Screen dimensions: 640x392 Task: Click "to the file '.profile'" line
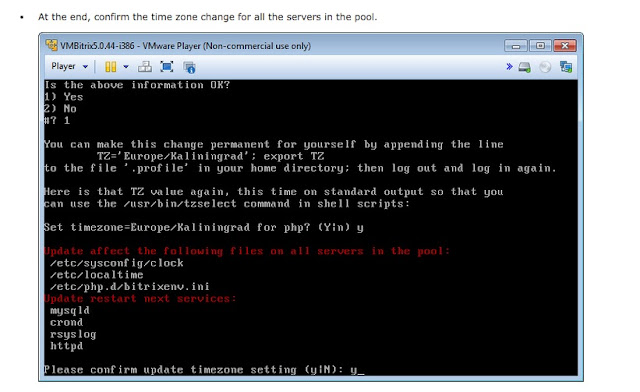point(300,168)
